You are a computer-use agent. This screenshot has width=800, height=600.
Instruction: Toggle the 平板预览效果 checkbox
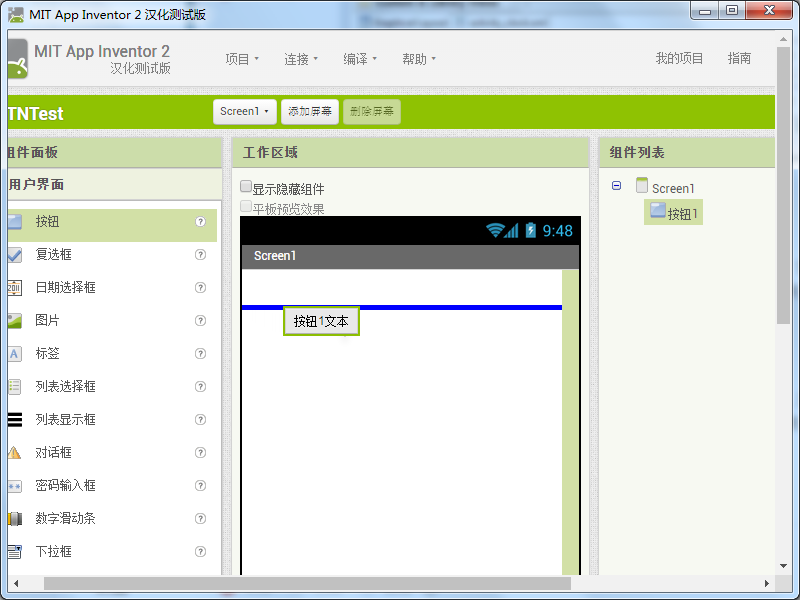pos(246,206)
